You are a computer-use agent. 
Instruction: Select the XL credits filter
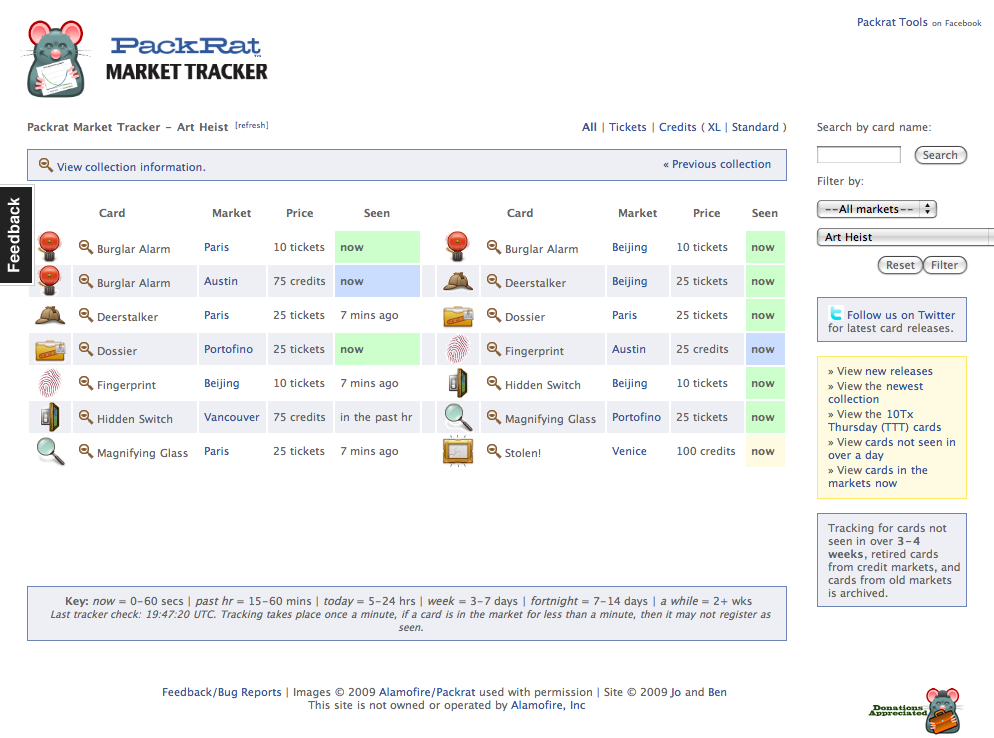pyautogui.click(x=714, y=127)
